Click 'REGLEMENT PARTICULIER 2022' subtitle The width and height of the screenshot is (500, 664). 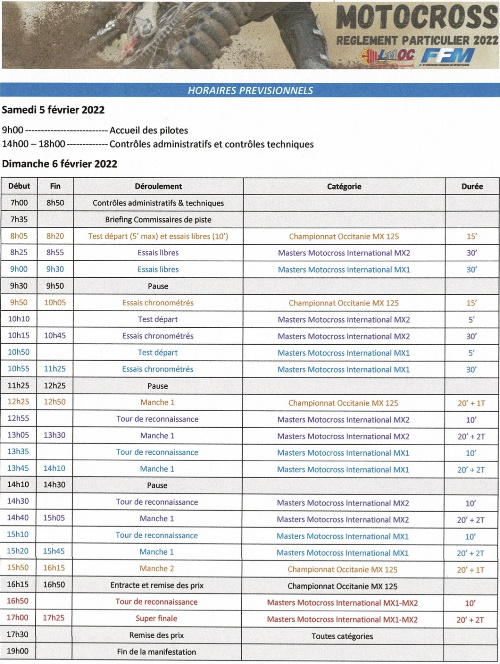click(417, 40)
